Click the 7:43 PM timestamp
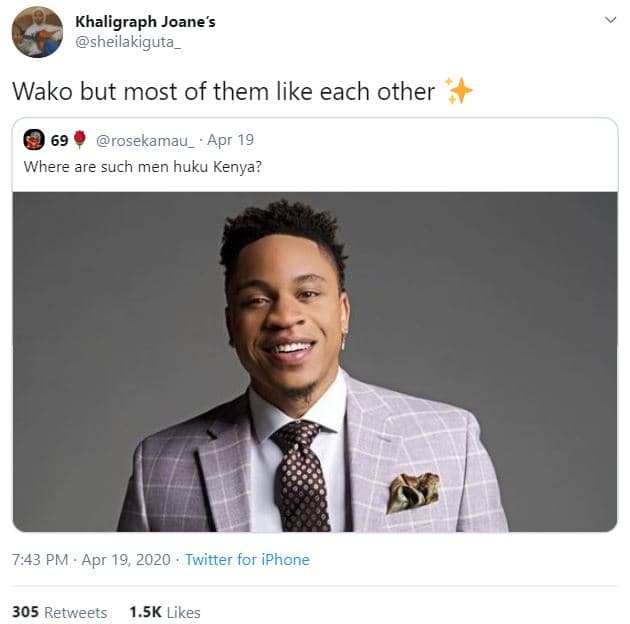 (x=39, y=560)
